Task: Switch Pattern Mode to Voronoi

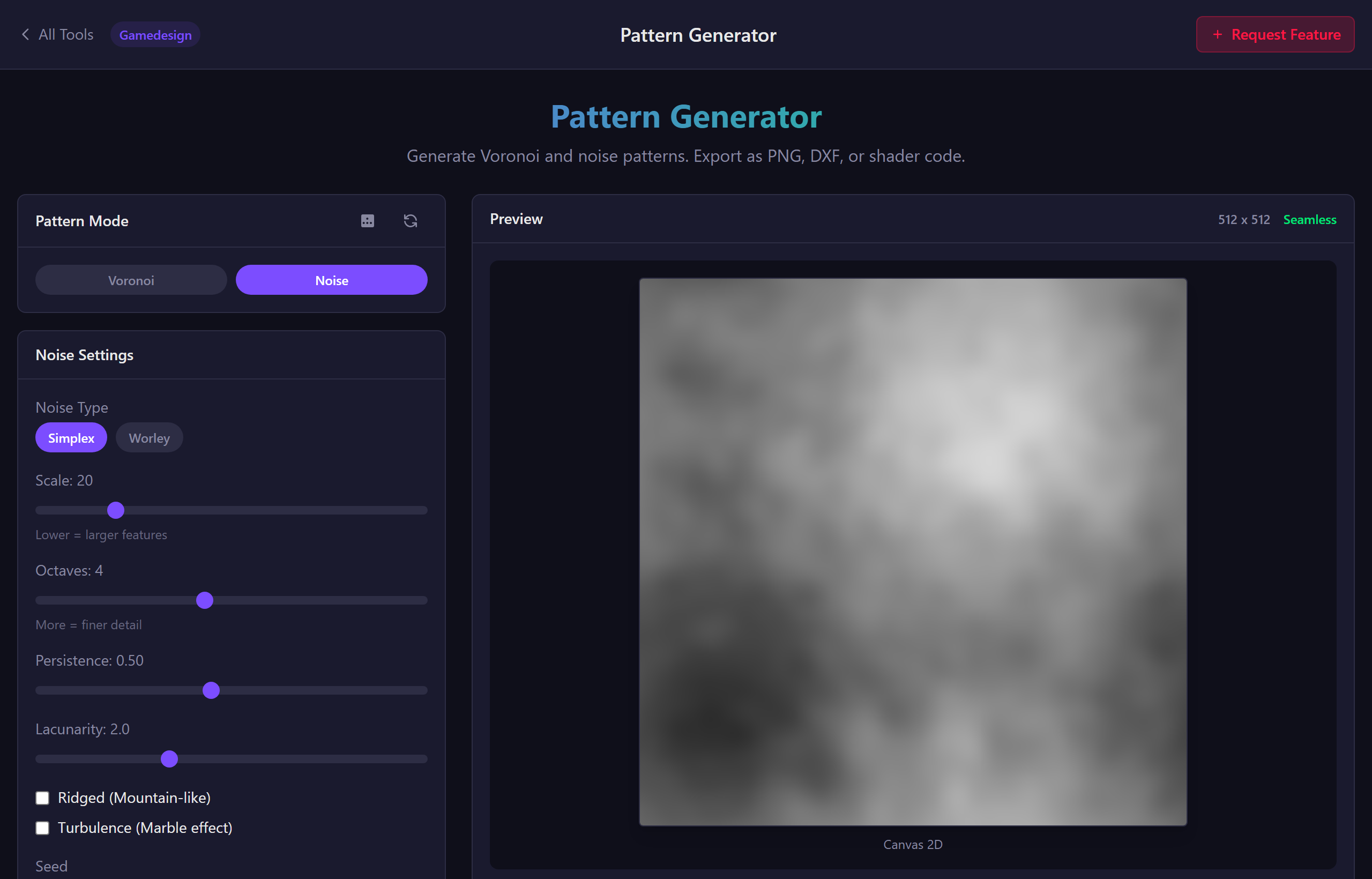Action: coord(131,280)
